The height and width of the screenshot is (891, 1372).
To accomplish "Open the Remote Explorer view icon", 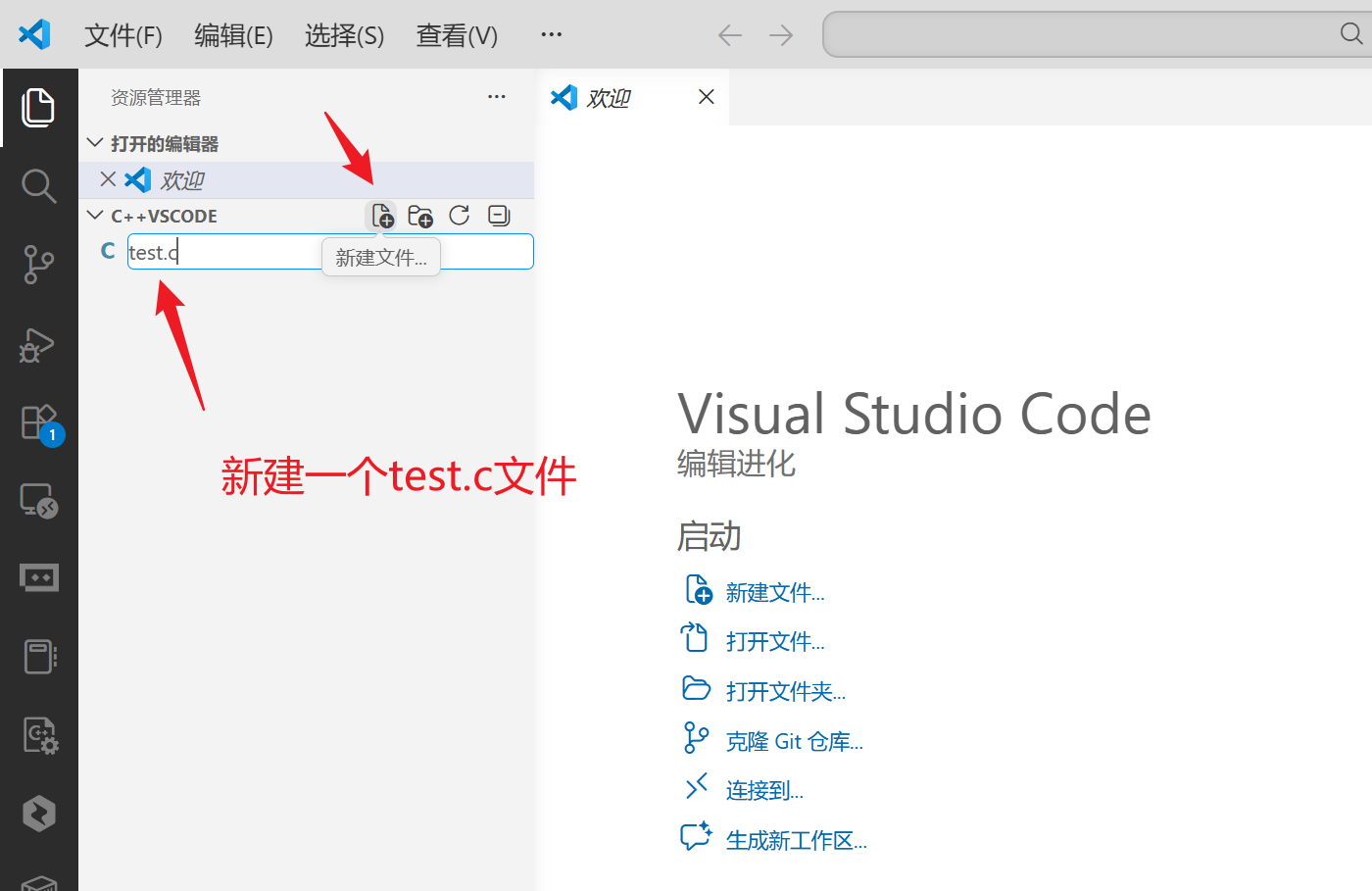I will [39, 501].
